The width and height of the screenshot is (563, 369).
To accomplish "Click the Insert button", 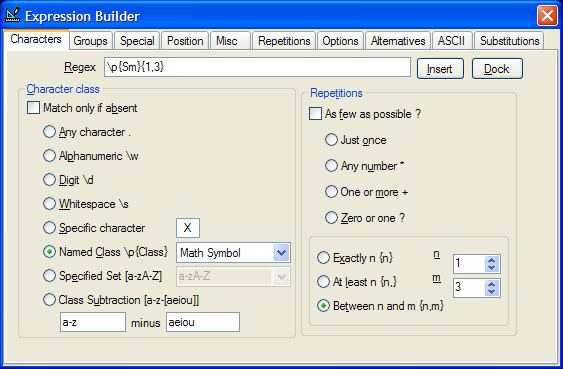I will [440, 69].
